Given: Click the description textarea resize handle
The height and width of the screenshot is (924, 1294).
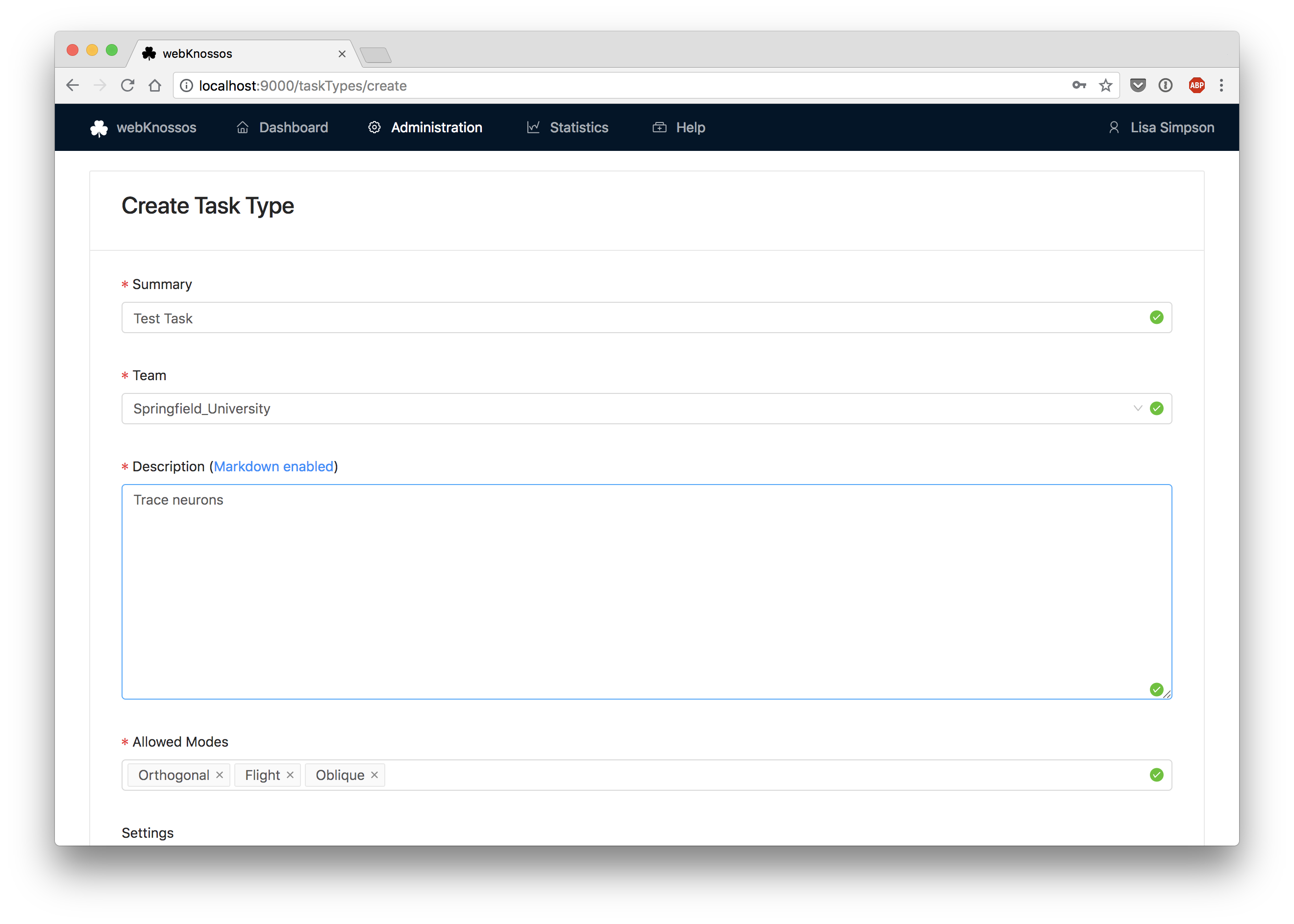Looking at the screenshot, I should click(1167, 694).
